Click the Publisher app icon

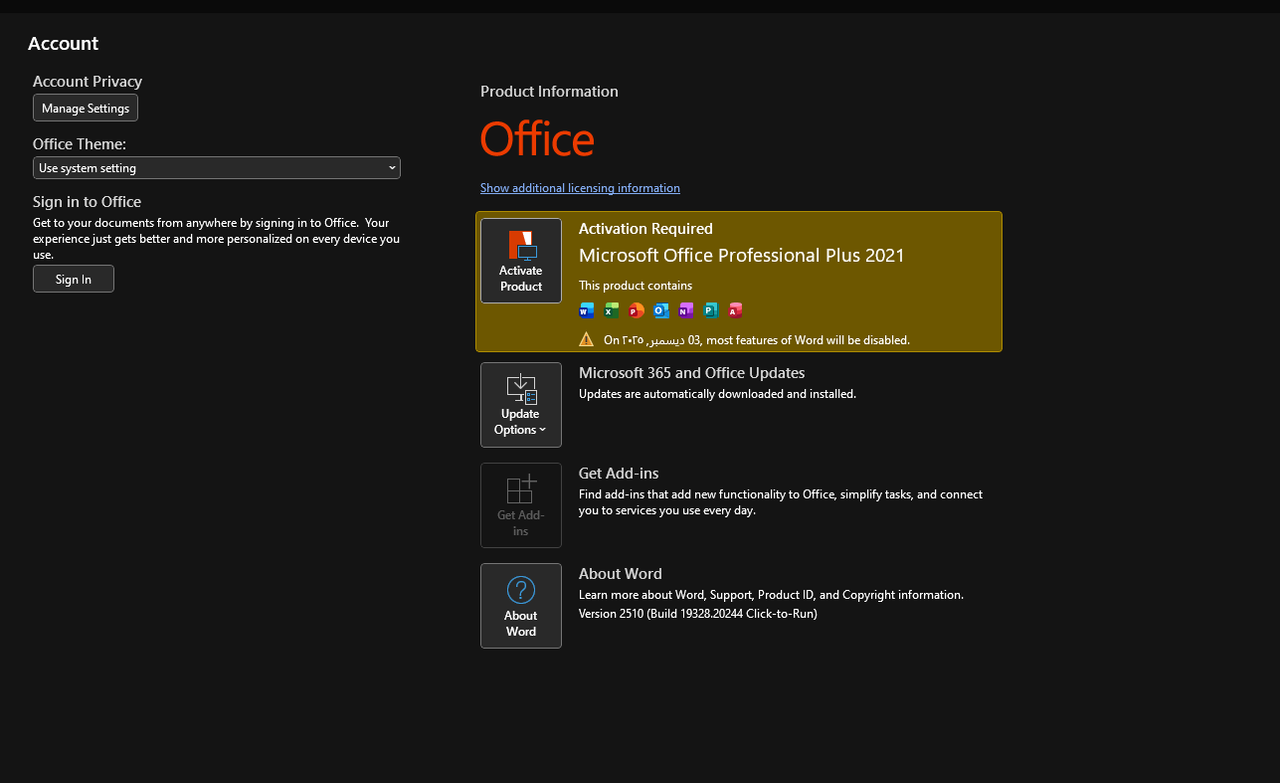tap(711, 310)
